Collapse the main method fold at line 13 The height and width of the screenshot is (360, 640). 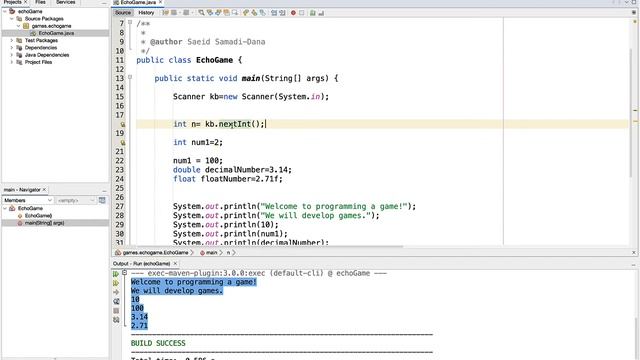pos(130,77)
